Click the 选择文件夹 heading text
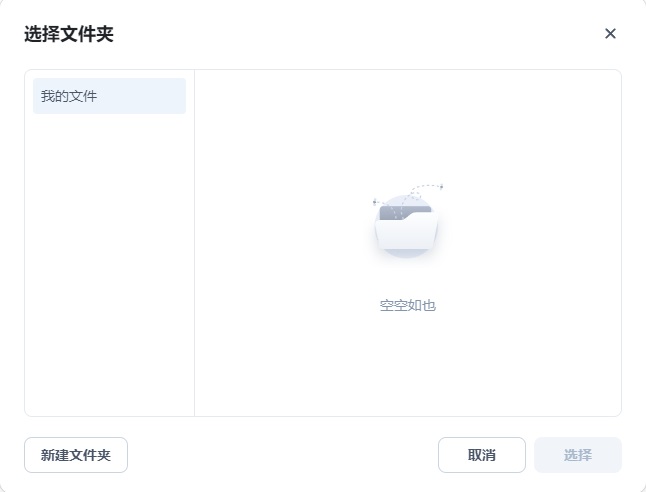The height and width of the screenshot is (492, 646). (x=69, y=34)
